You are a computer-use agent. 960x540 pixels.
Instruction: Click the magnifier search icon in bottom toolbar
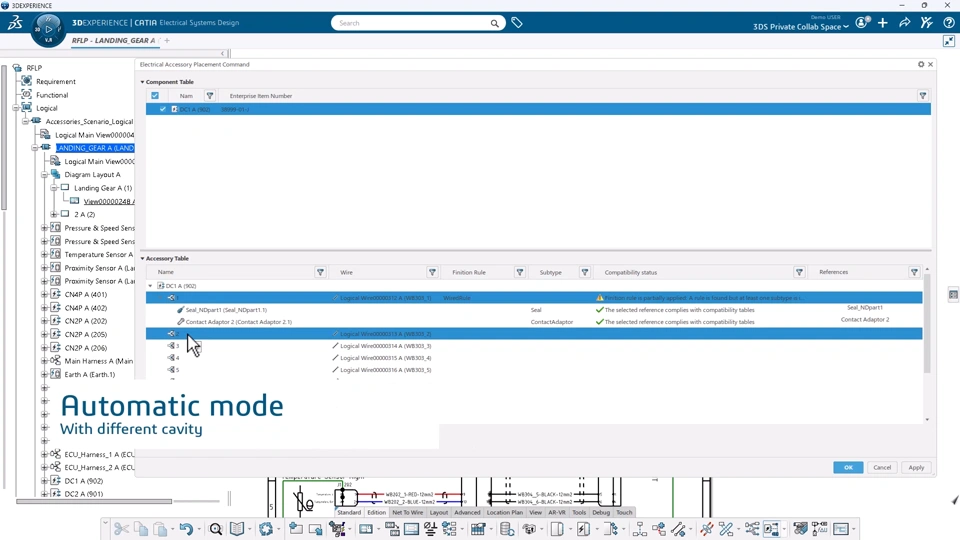click(x=216, y=528)
